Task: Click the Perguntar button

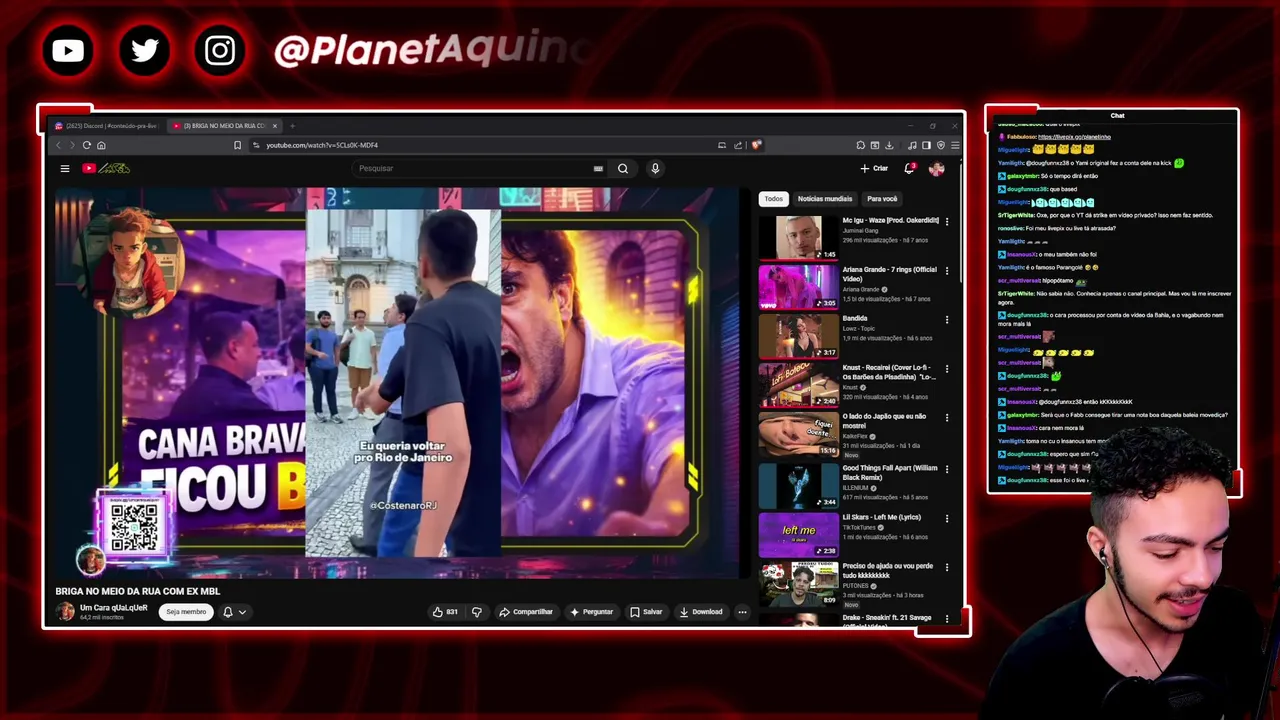Action: [591, 612]
